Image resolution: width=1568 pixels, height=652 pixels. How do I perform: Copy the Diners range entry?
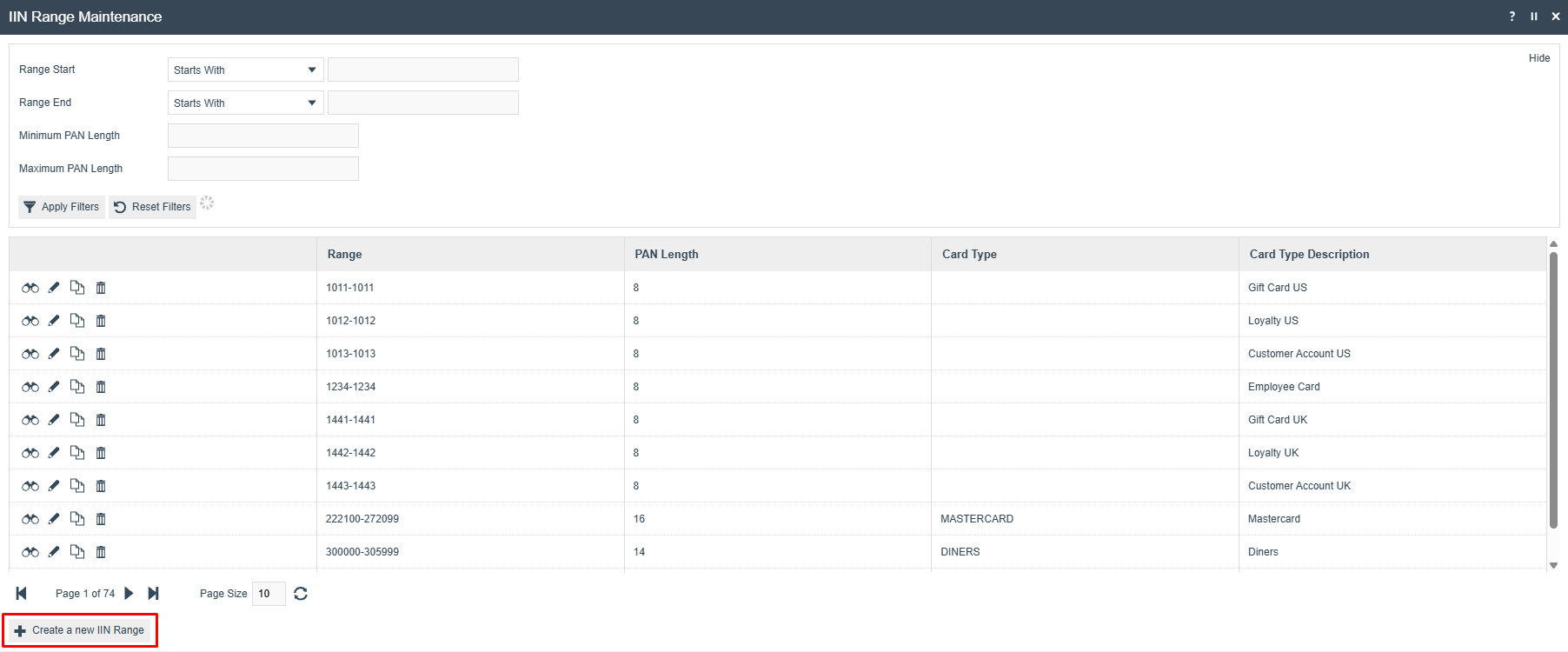[77, 552]
